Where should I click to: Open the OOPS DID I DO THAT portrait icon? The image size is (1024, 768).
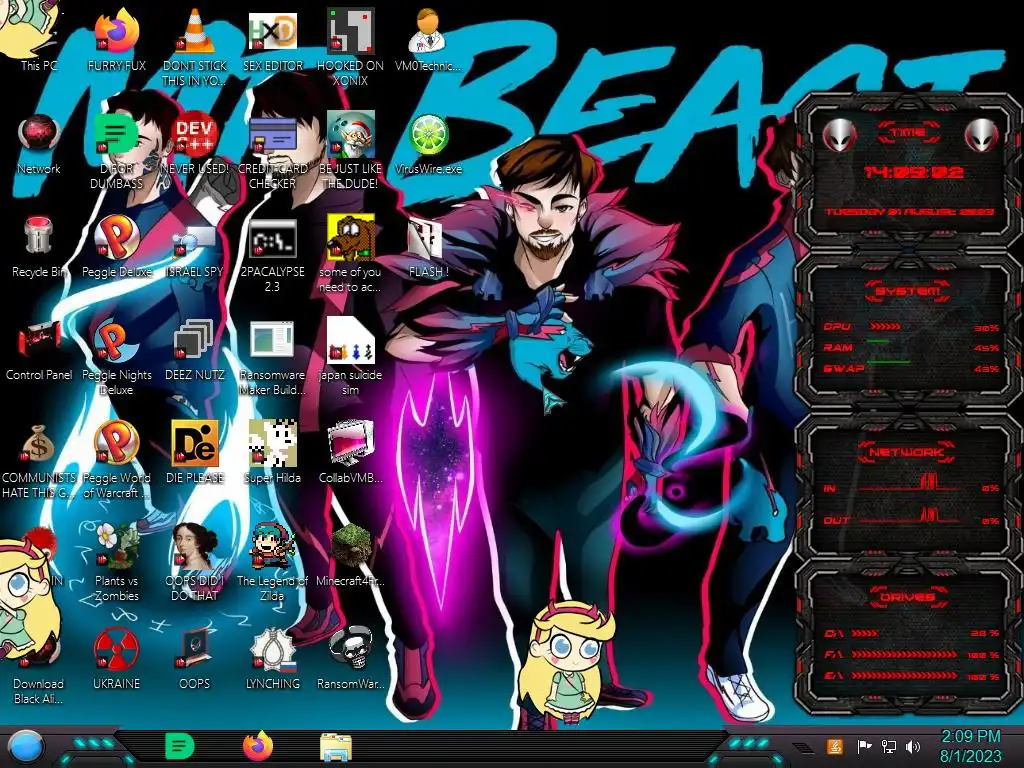[x=195, y=562]
